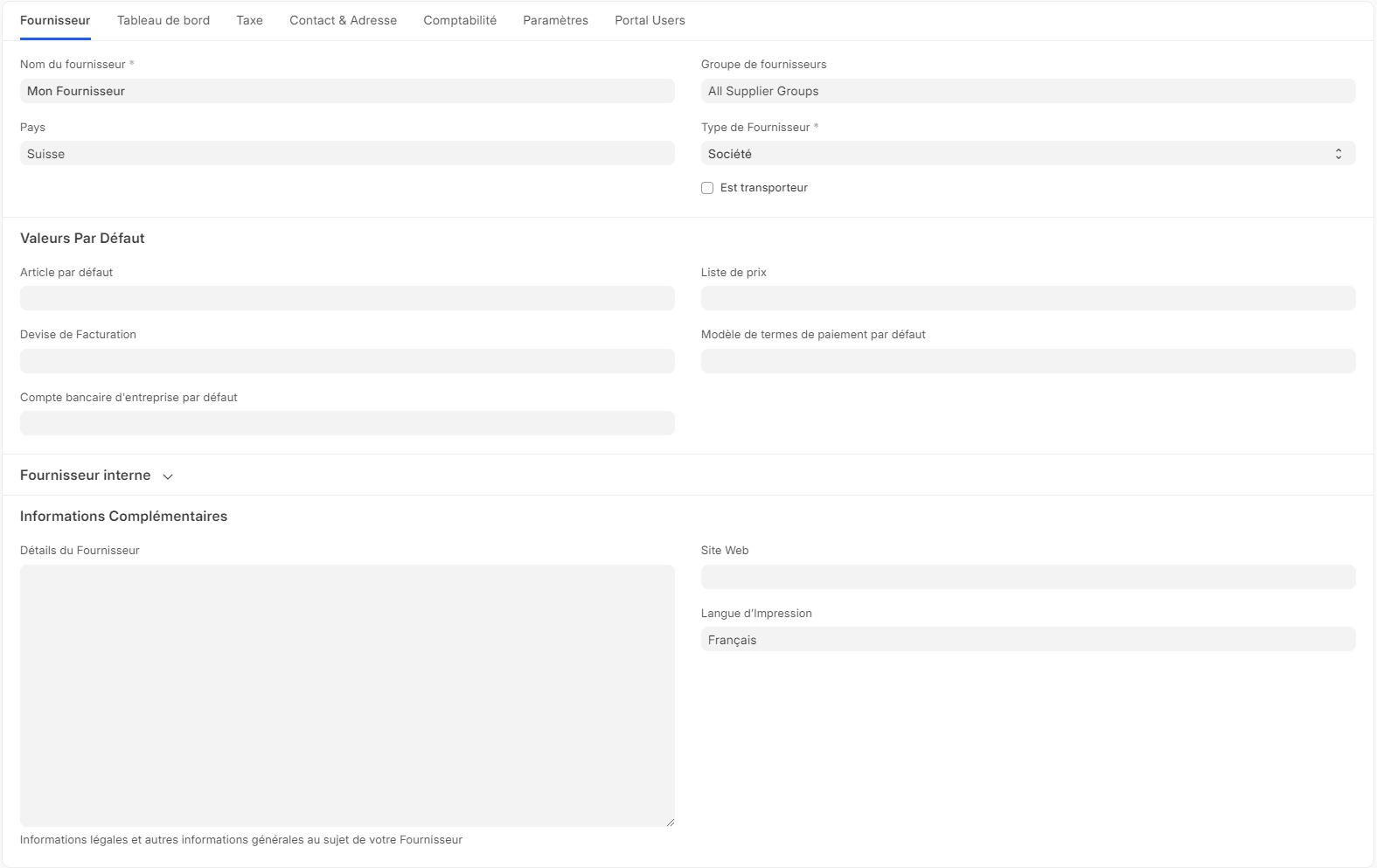Click the Fournisseur interne chevron icon
1377x868 pixels.
pyautogui.click(x=168, y=476)
